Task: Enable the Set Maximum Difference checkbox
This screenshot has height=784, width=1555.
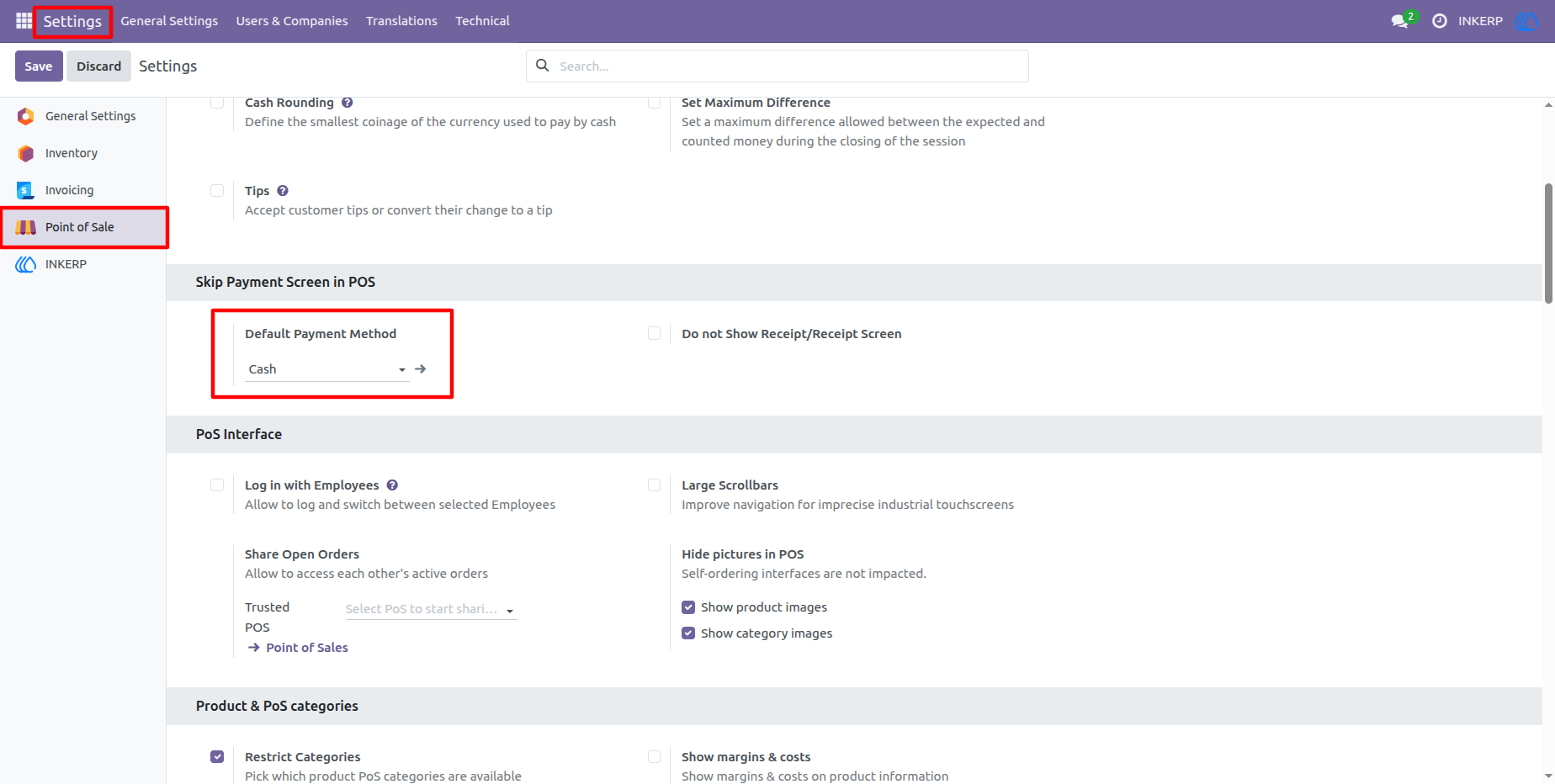Action: (654, 103)
